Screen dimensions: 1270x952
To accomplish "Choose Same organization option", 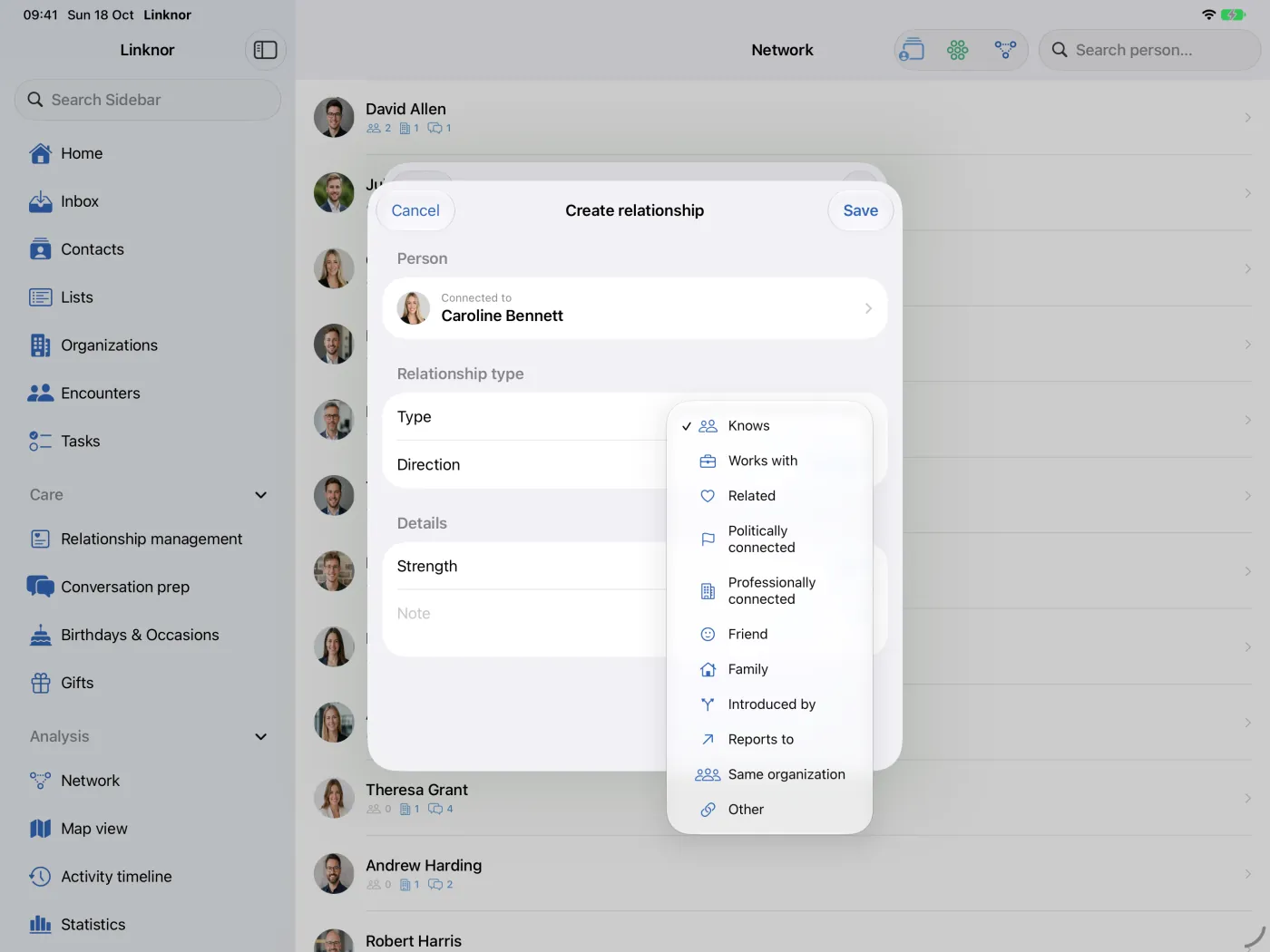I will coord(769,774).
